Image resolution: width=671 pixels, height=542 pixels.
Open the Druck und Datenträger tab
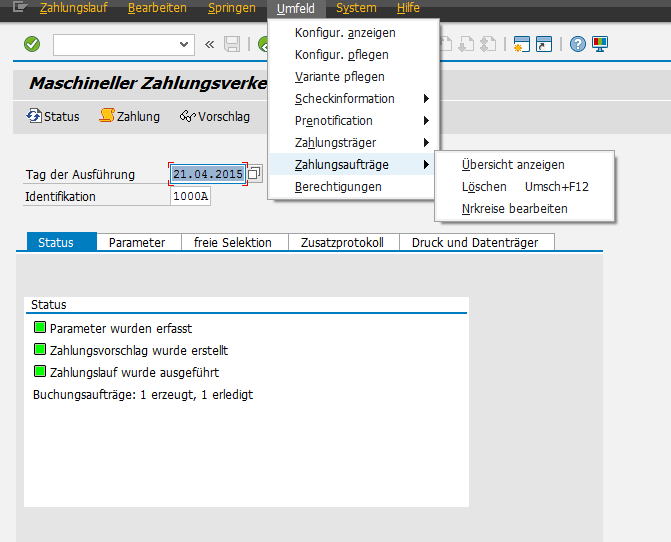click(476, 242)
